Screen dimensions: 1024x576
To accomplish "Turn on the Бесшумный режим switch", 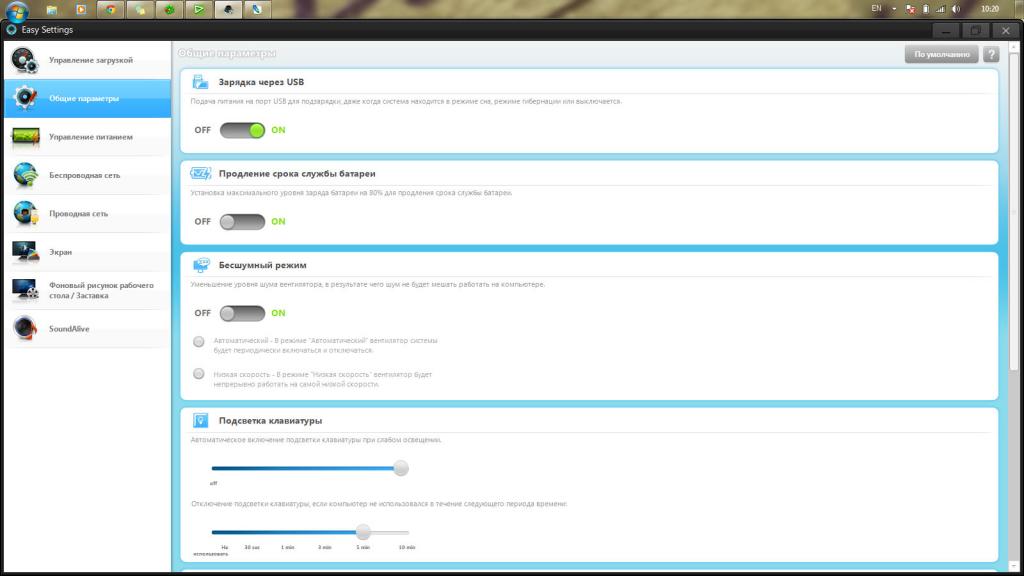I will (x=242, y=313).
